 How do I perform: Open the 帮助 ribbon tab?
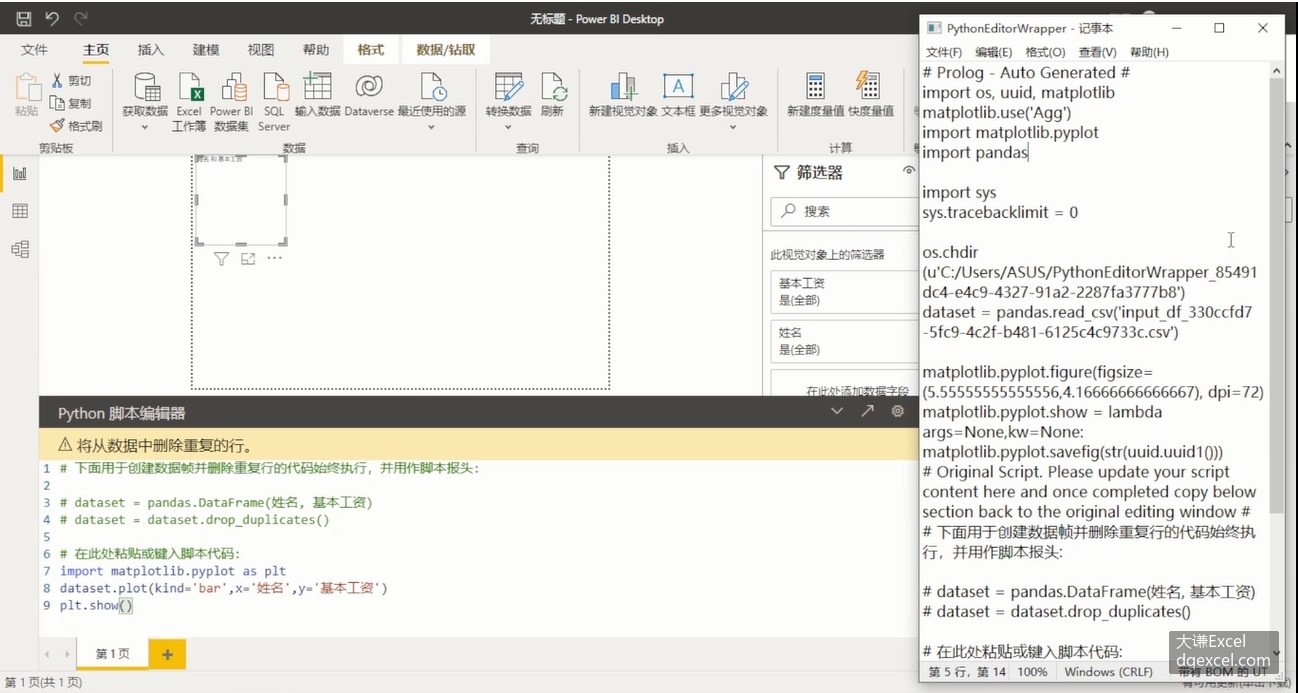pos(316,50)
